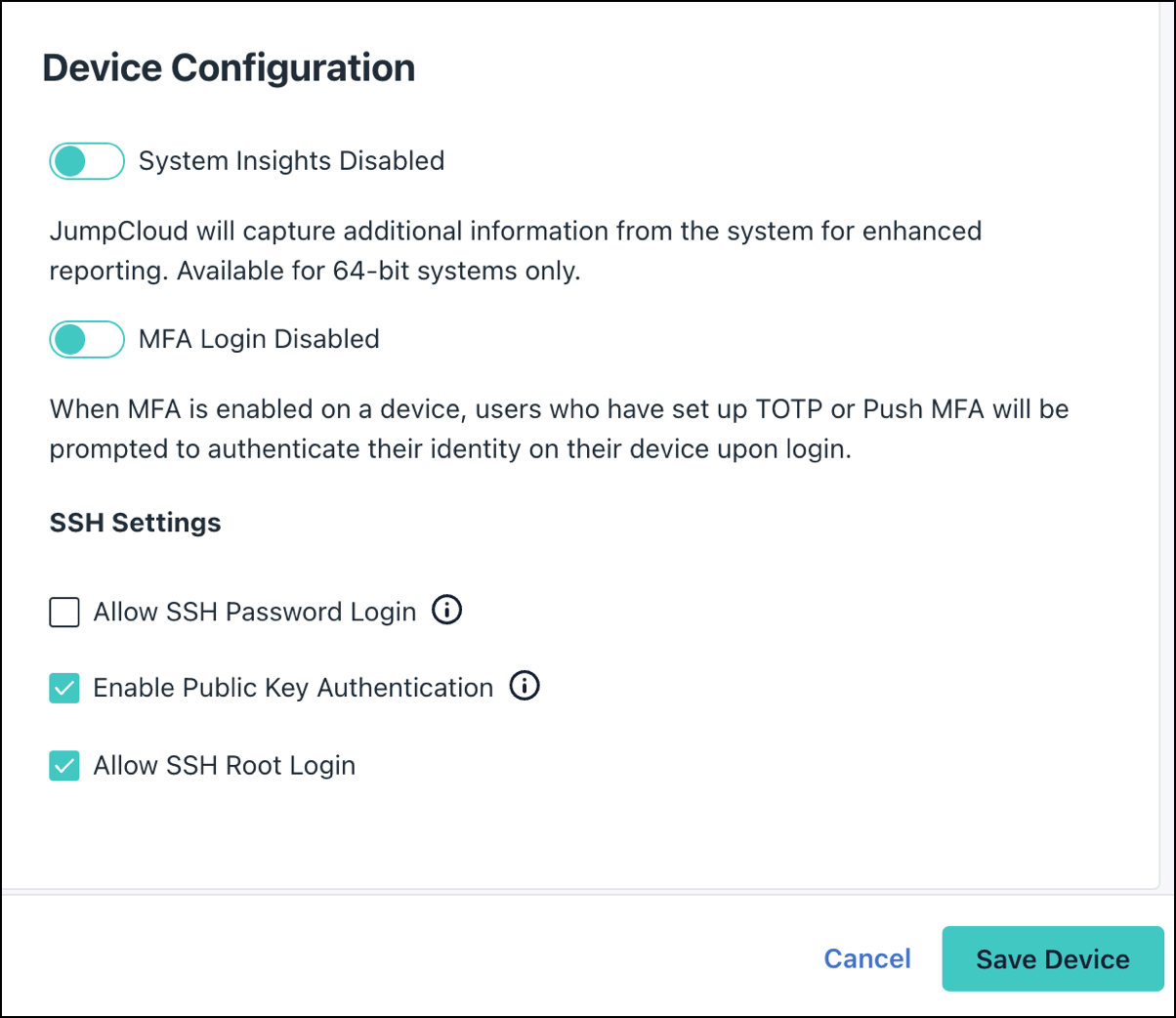Save the device configuration

click(1052, 958)
